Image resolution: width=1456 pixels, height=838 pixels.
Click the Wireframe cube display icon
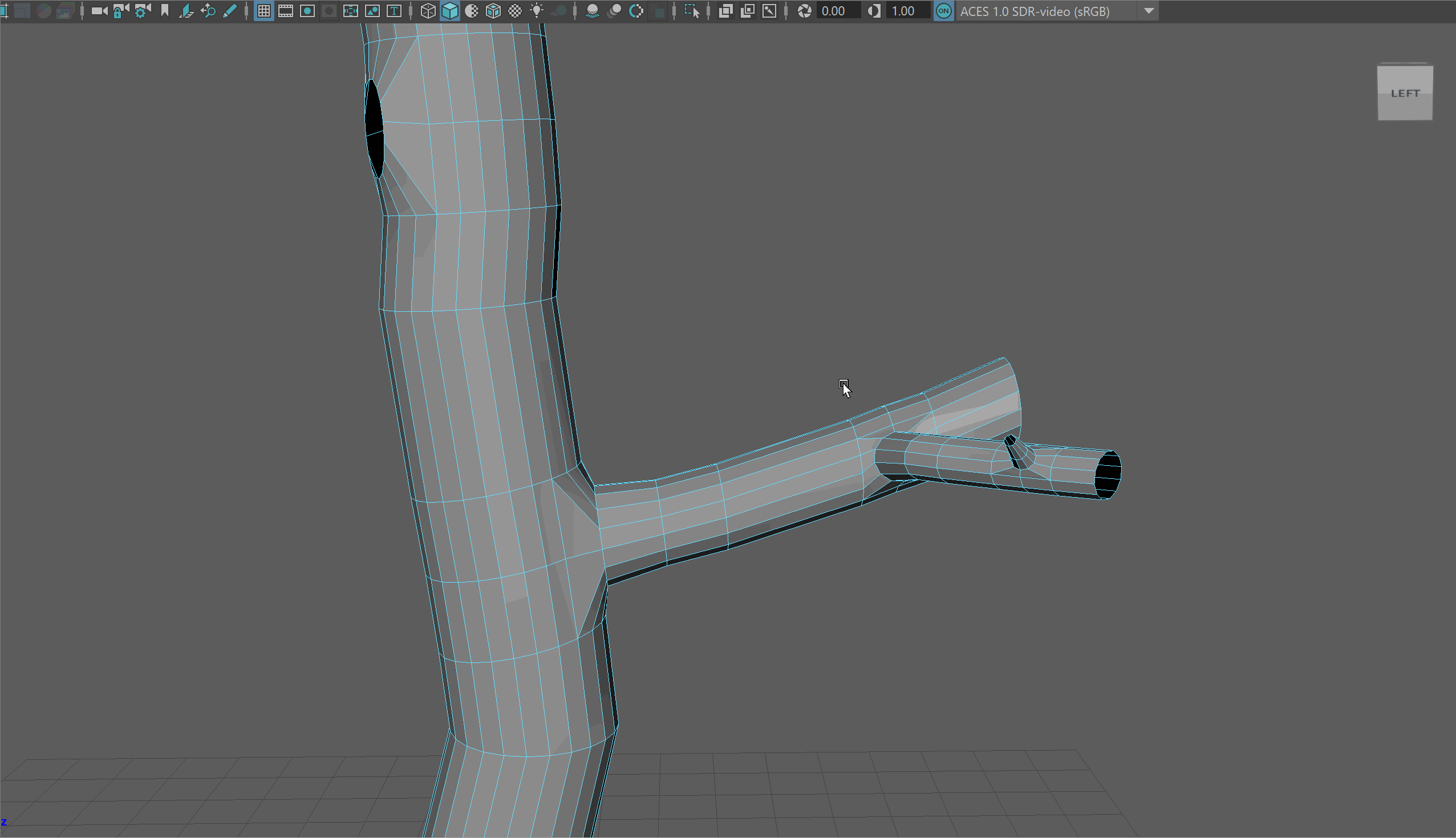[x=428, y=11]
